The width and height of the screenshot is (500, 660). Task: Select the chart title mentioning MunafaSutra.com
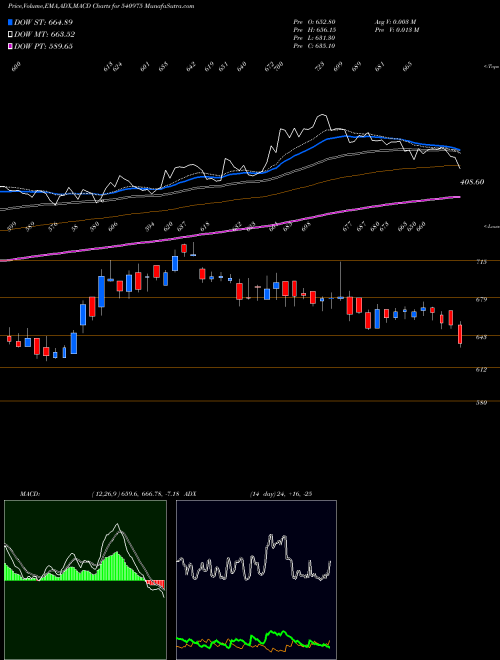101,7
